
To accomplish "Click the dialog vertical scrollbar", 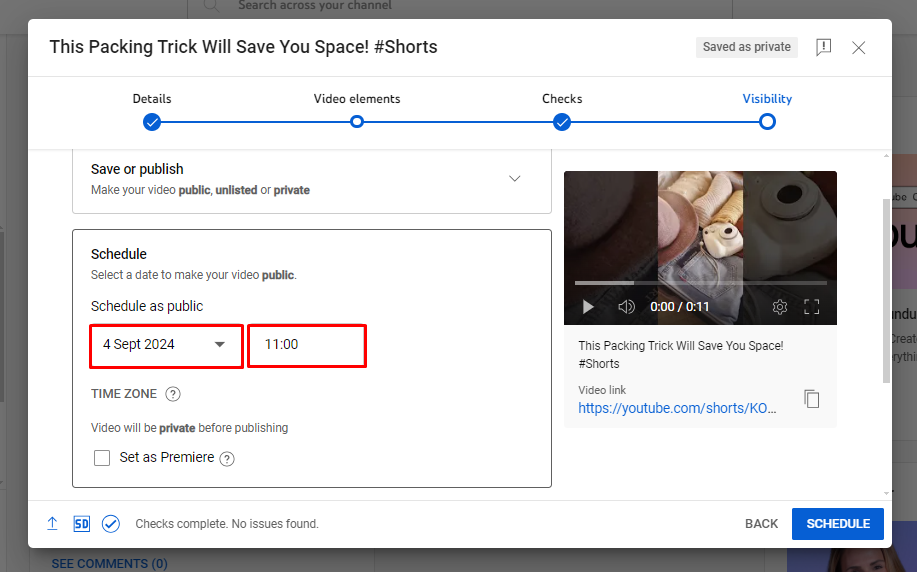I will 886,291.
